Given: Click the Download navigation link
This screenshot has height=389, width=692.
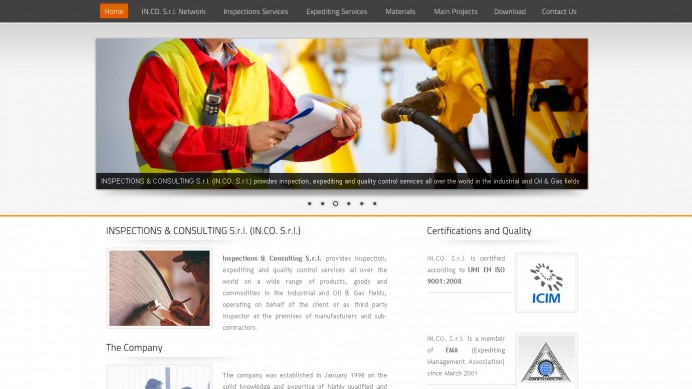Looking at the screenshot, I should [x=510, y=11].
